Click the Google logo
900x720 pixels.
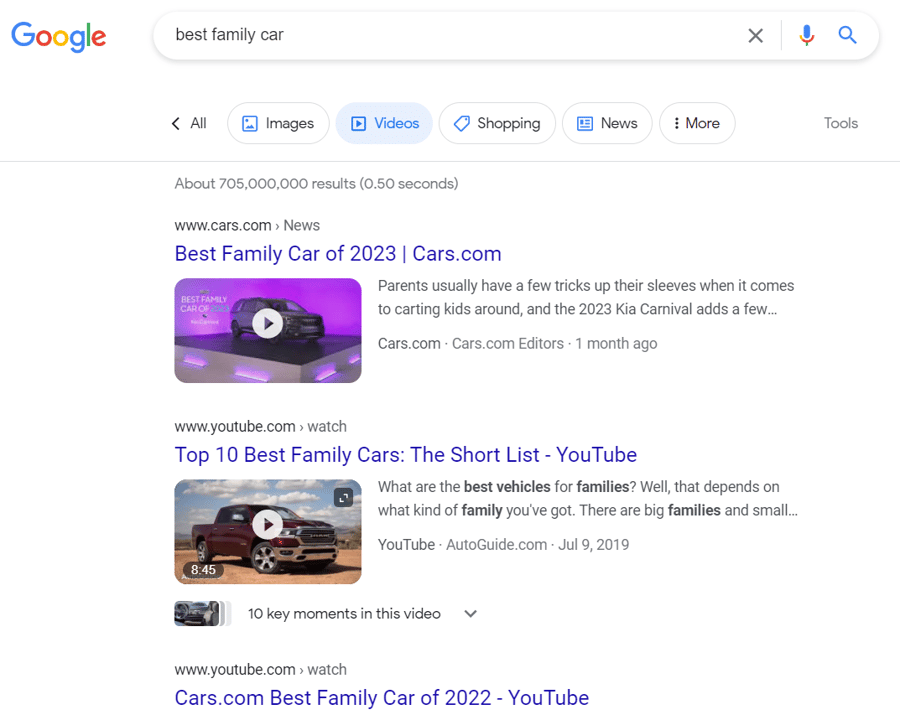point(58,37)
